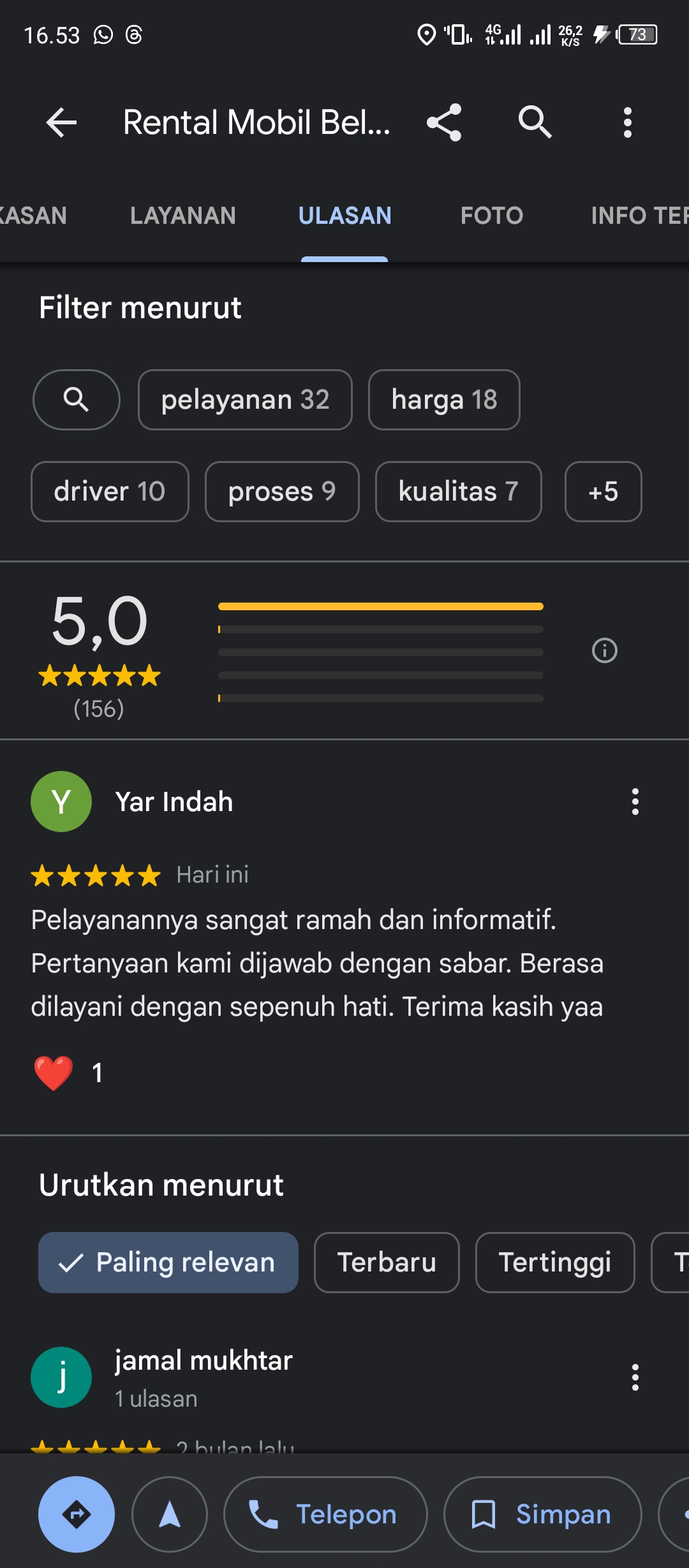689x1568 pixels.
Task: Search reviews with filter magnifier chip
Action: pos(77,400)
